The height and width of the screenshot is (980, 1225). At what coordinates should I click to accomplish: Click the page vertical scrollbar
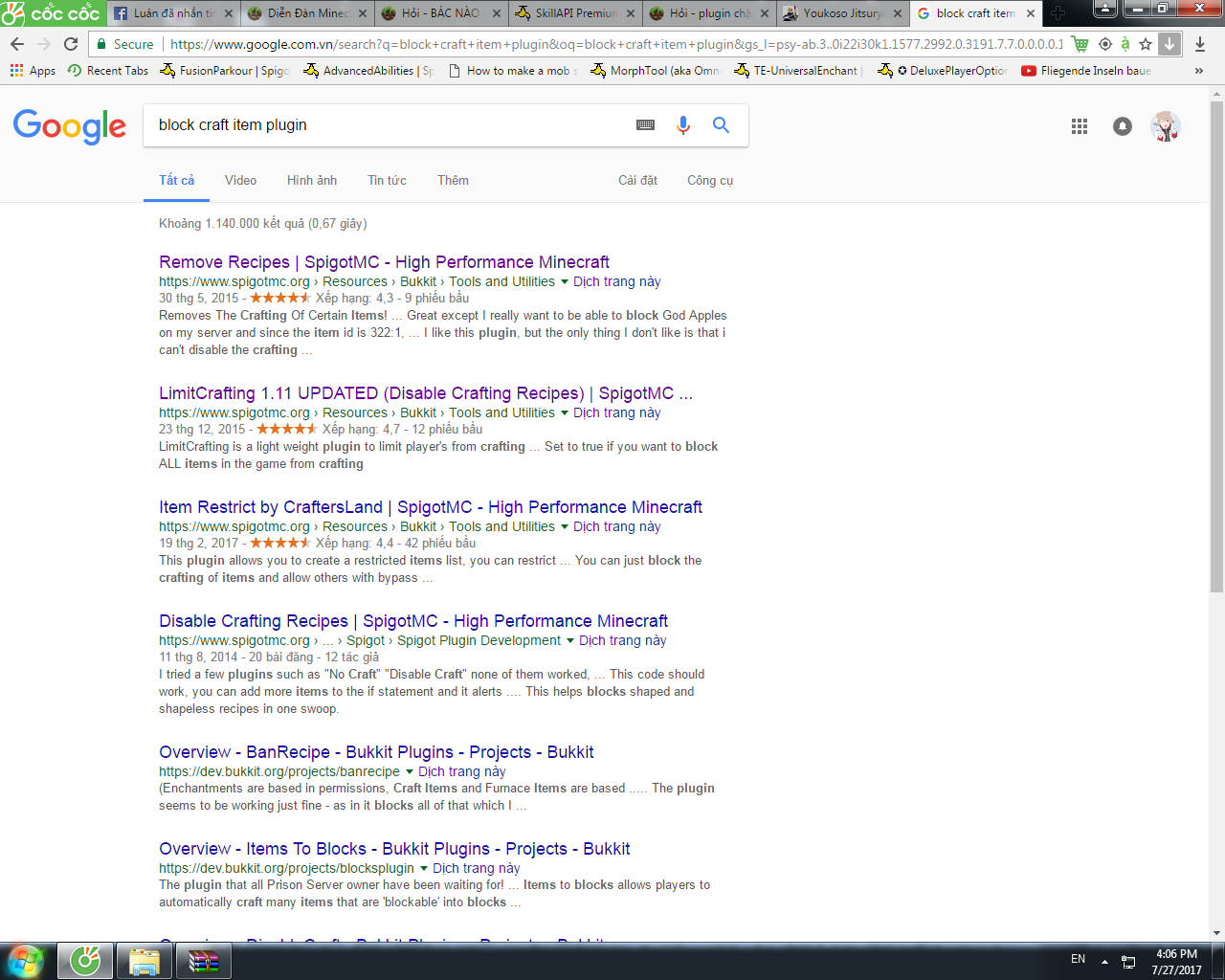point(1216,345)
